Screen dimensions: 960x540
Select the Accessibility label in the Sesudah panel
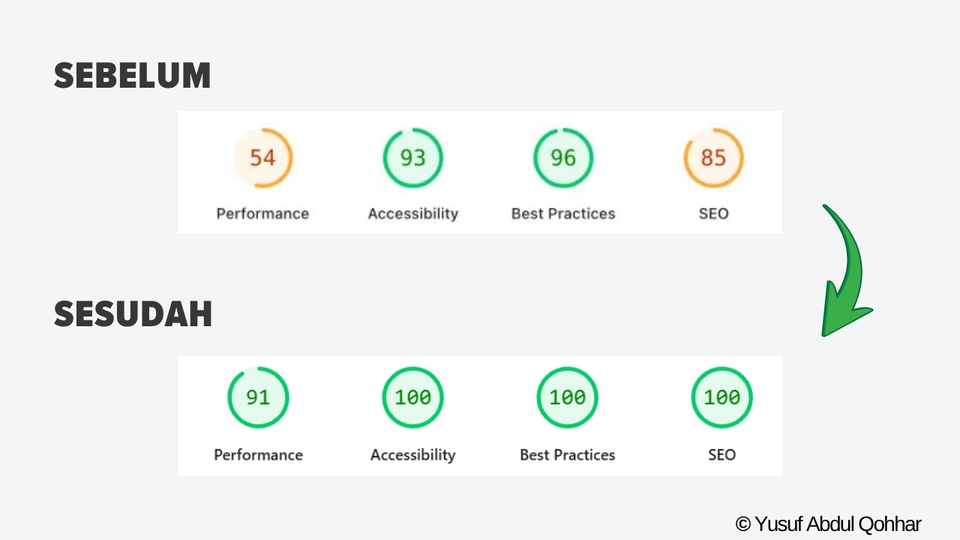[x=412, y=454]
